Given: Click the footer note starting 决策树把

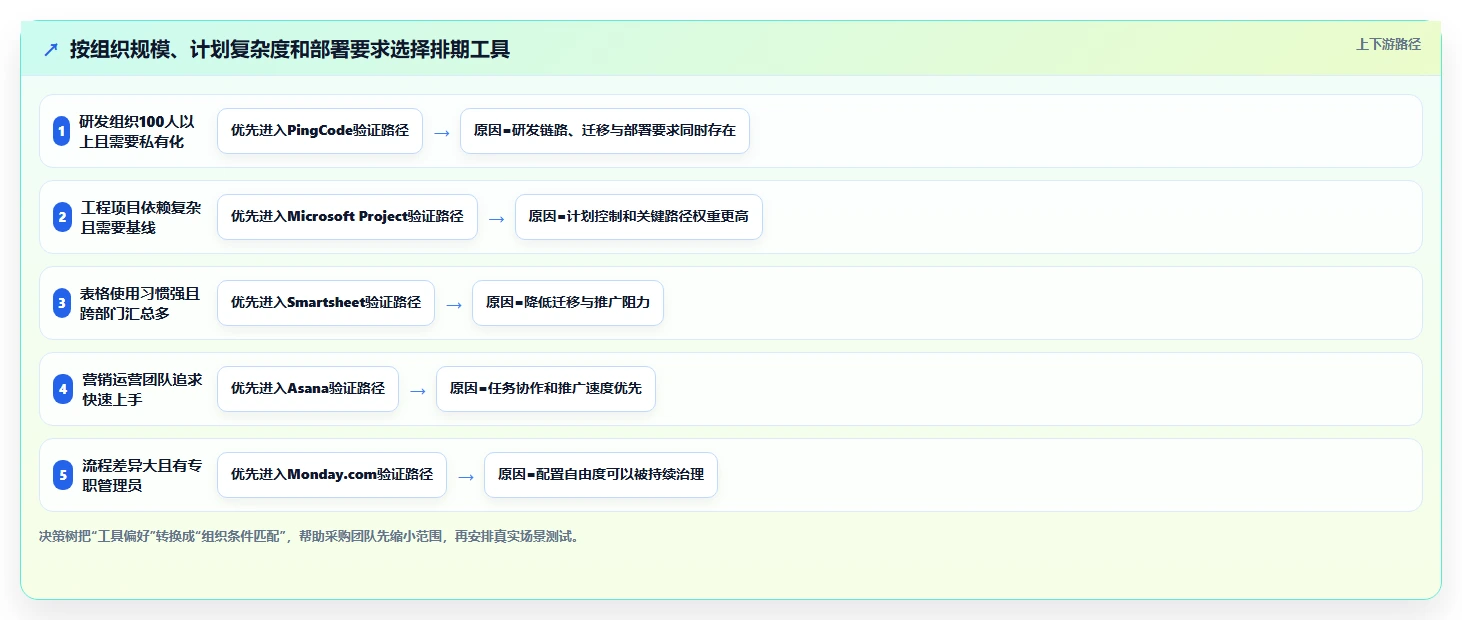Looking at the screenshot, I should click(309, 536).
